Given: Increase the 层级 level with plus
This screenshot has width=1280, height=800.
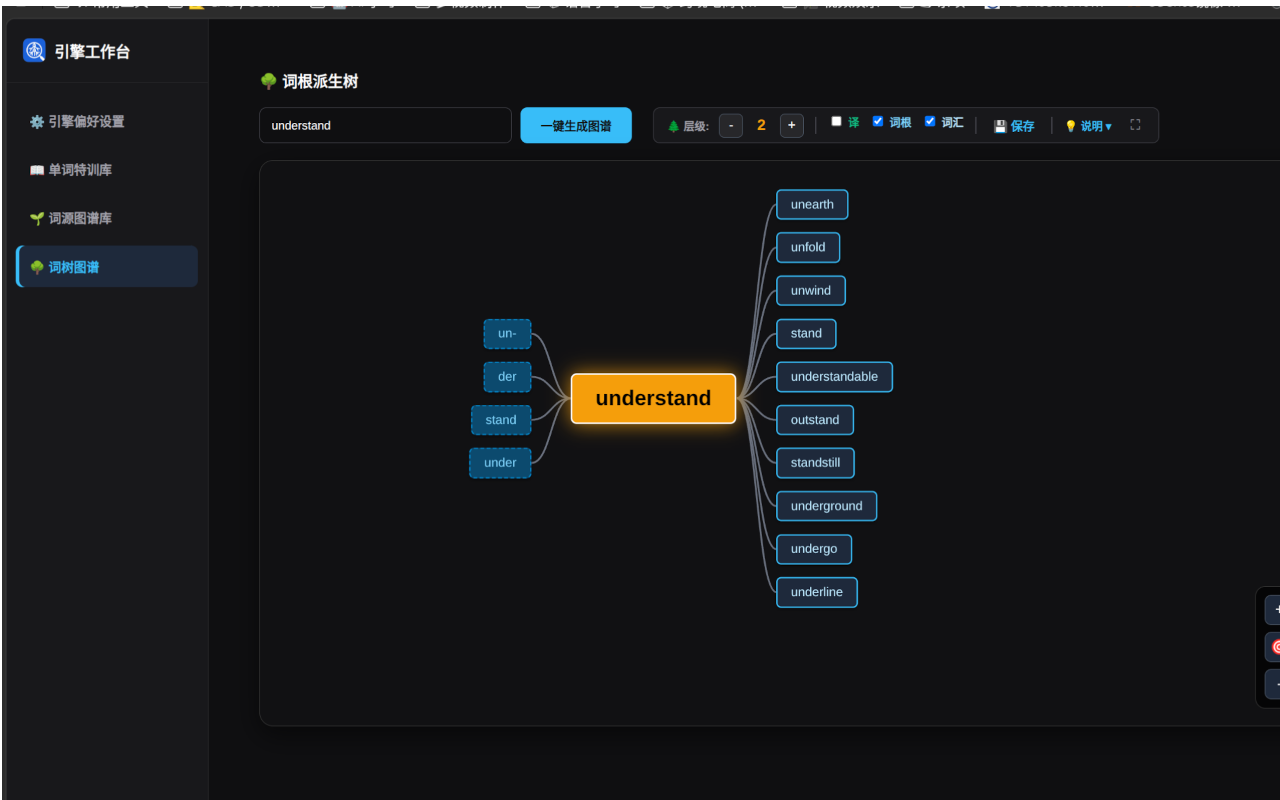Looking at the screenshot, I should pos(792,125).
